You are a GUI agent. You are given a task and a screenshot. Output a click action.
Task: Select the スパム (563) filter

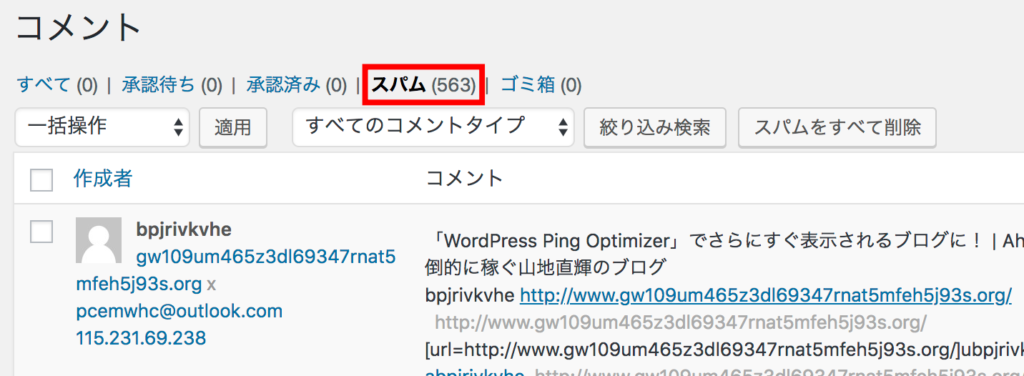[424, 84]
